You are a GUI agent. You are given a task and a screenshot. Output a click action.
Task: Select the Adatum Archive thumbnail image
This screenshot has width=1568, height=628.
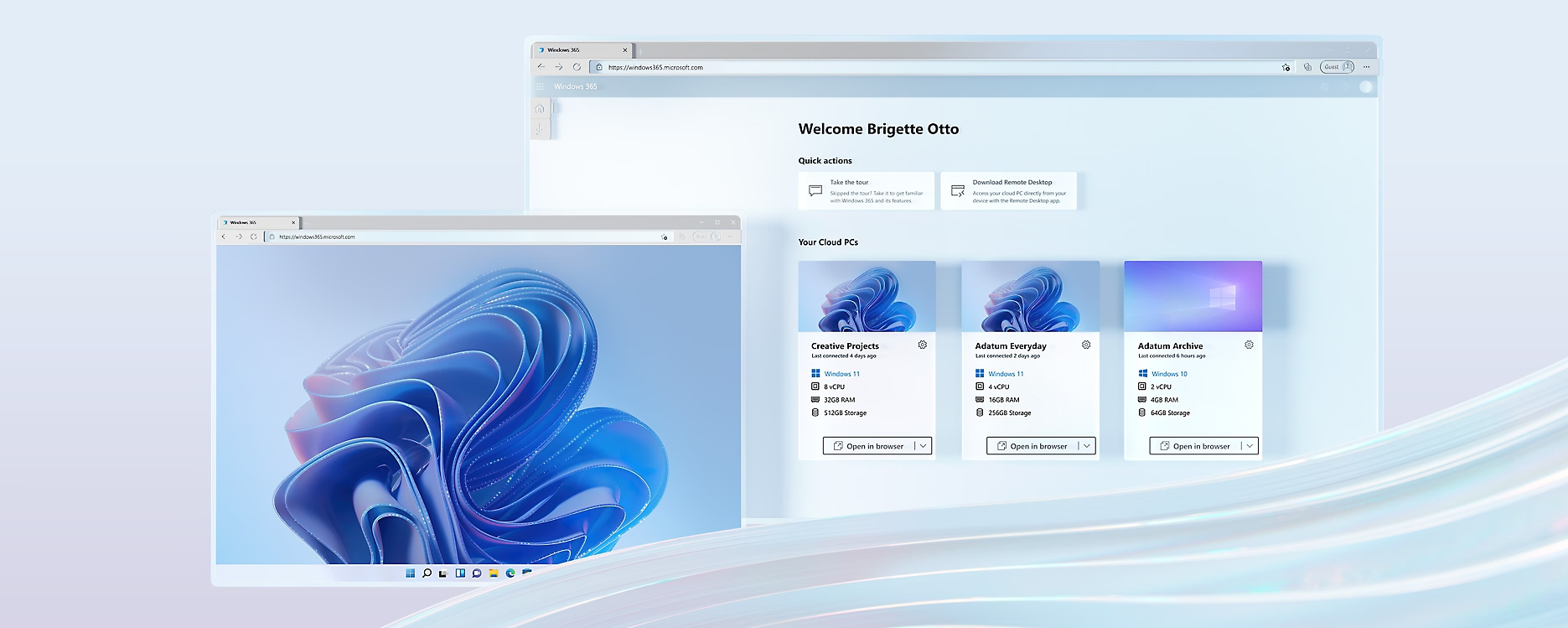(1193, 296)
